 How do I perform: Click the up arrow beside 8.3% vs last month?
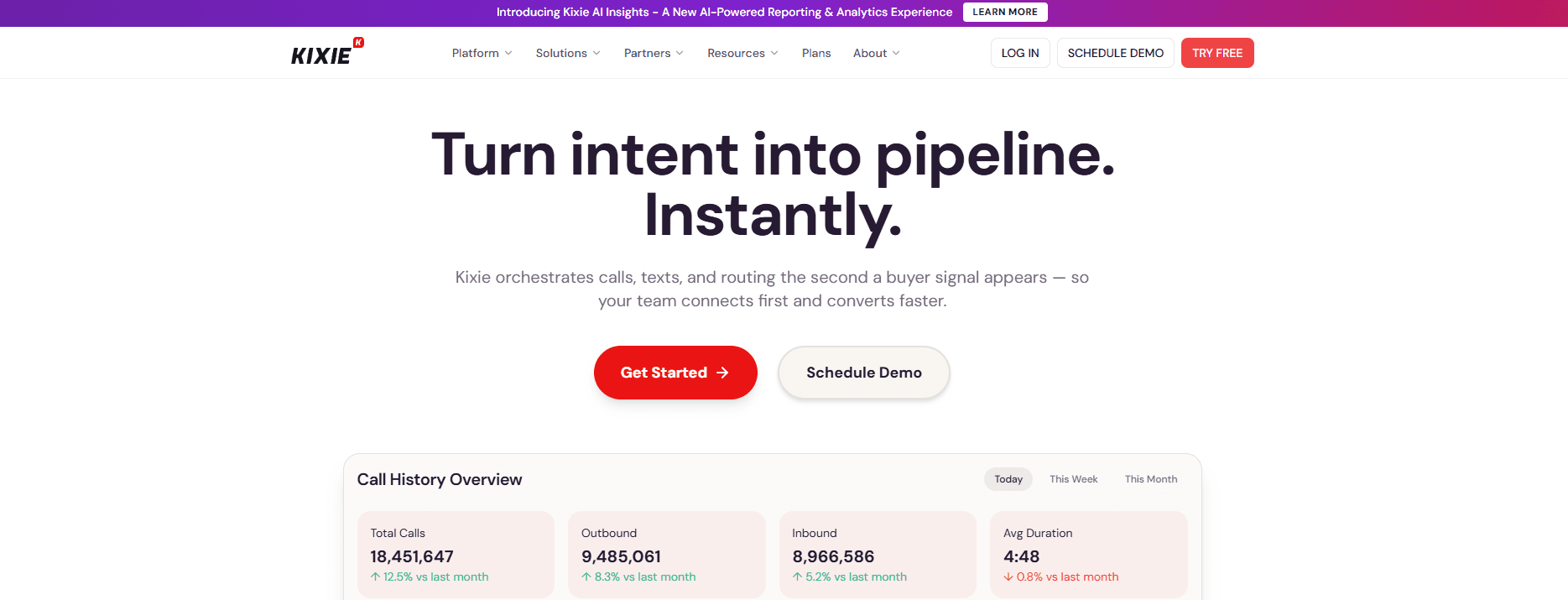pos(586,577)
